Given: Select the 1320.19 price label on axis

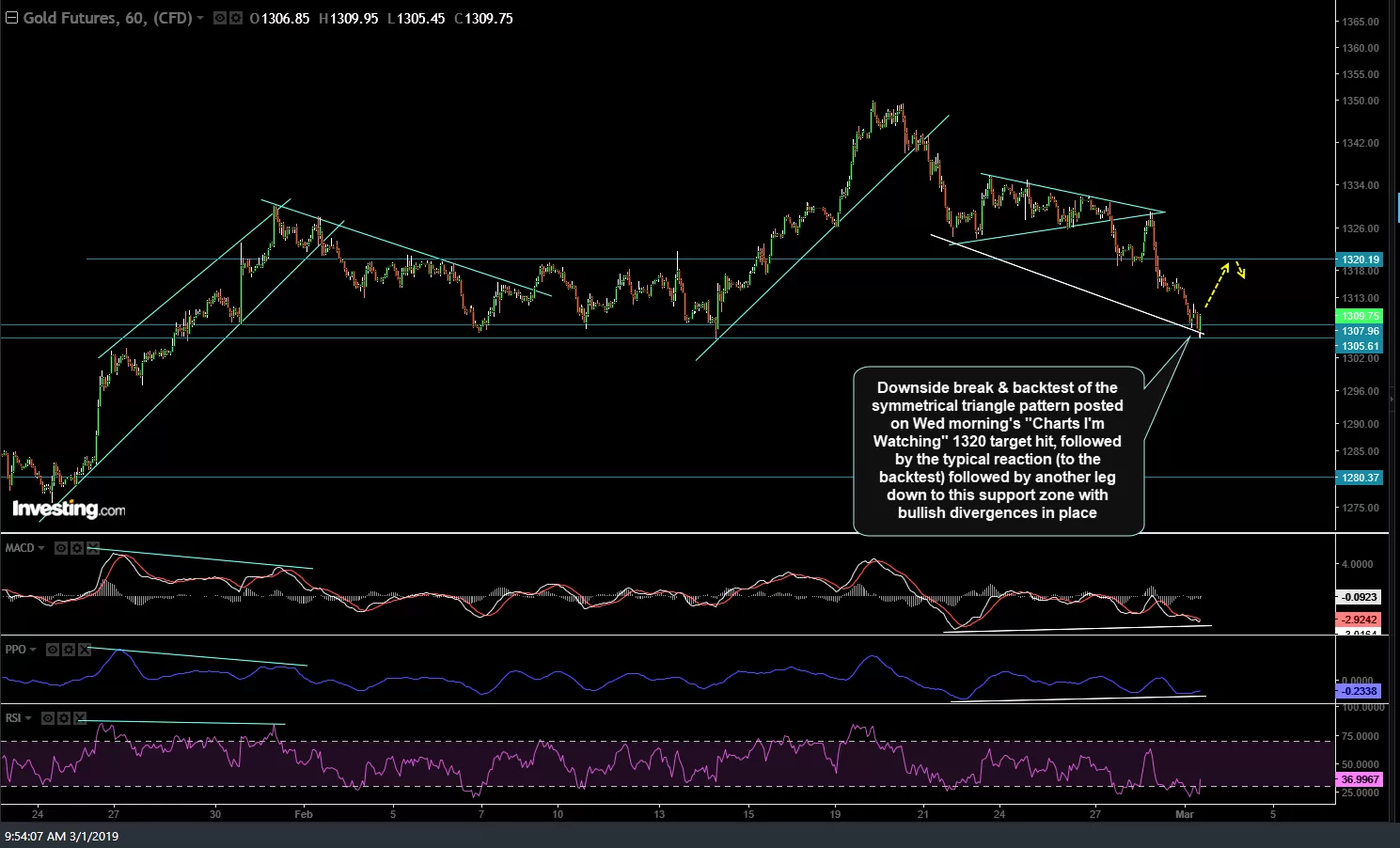Looking at the screenshot, I should (x=1360, y=259).
